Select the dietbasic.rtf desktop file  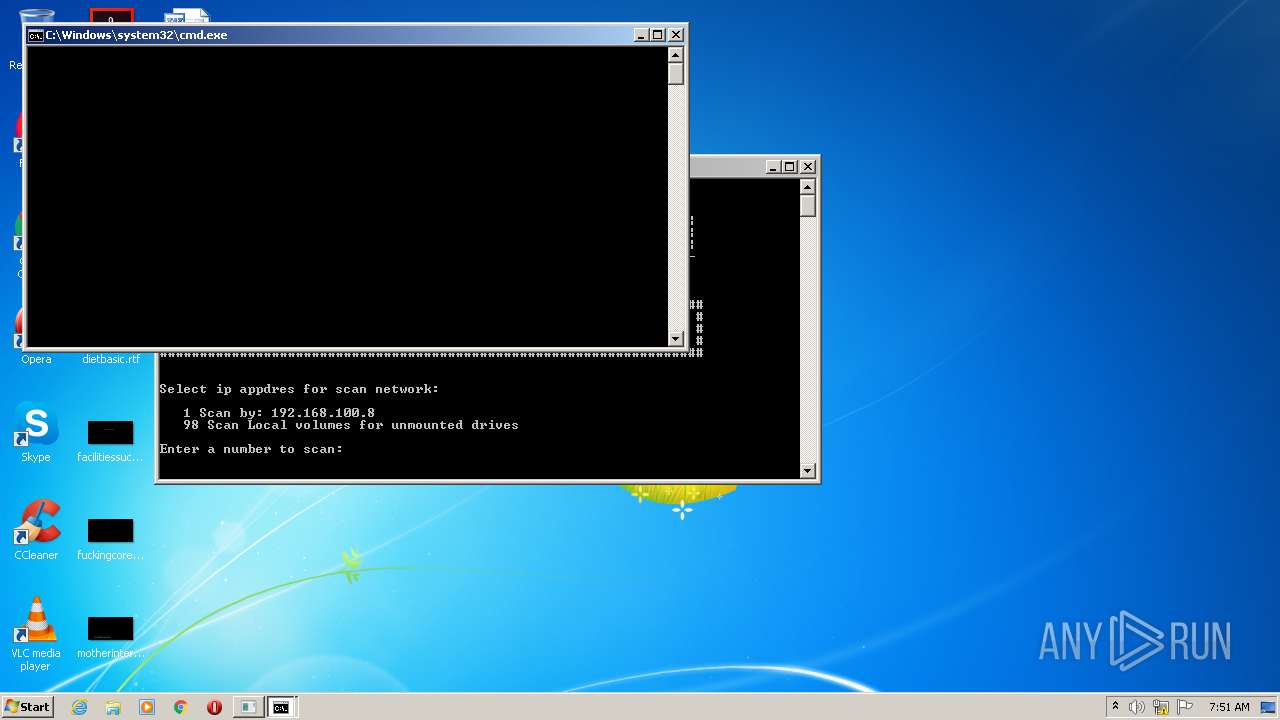111,359
